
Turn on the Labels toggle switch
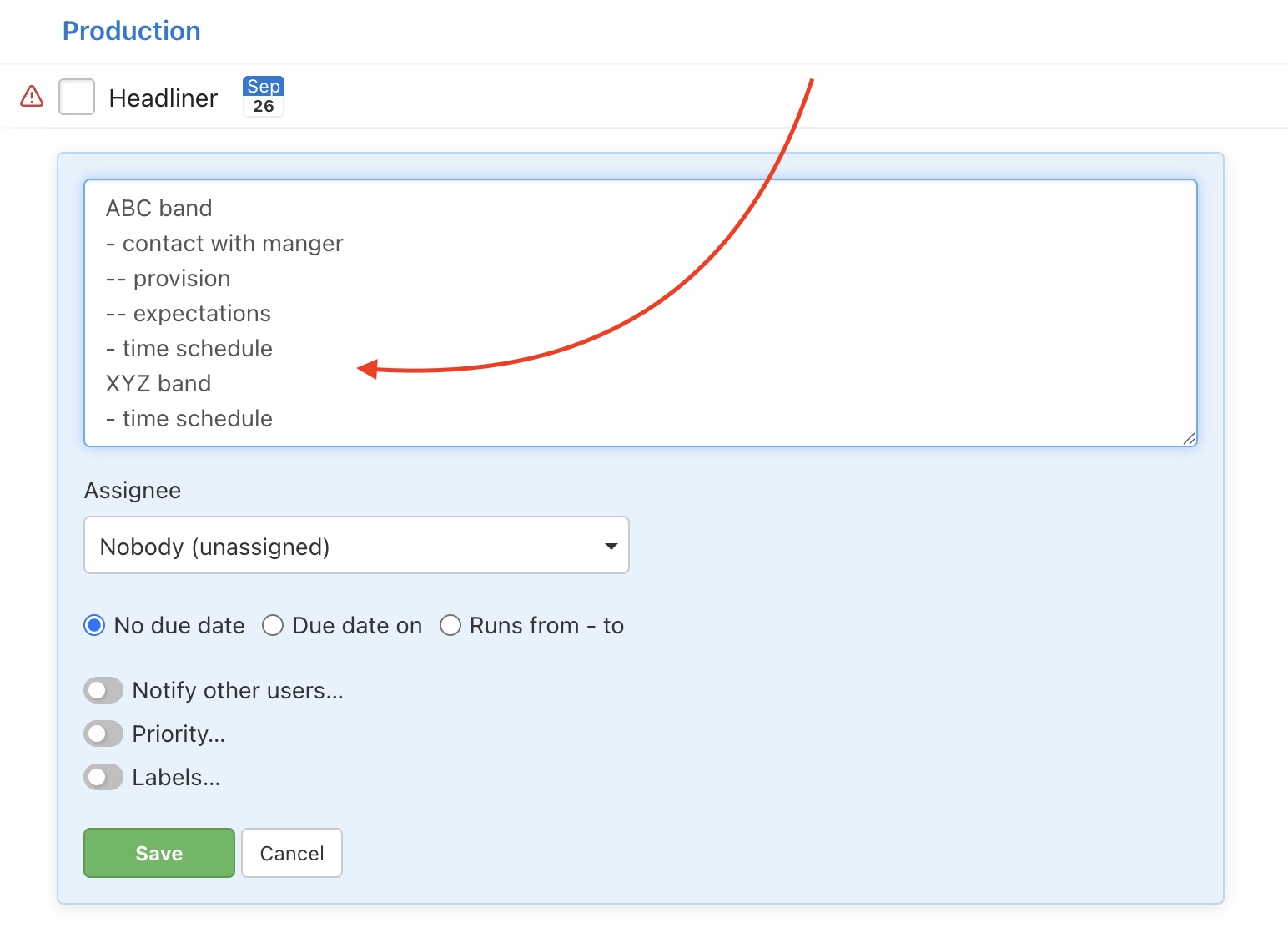pyautogui.click(x=103, y=777)
